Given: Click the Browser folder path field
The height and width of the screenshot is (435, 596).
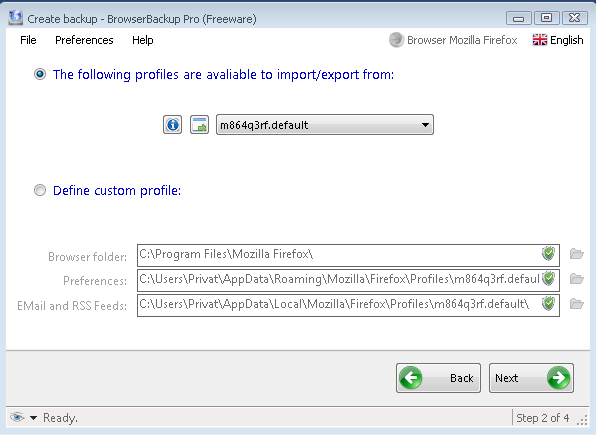Looking at the screenshot, I should click(x=348, y=255).
